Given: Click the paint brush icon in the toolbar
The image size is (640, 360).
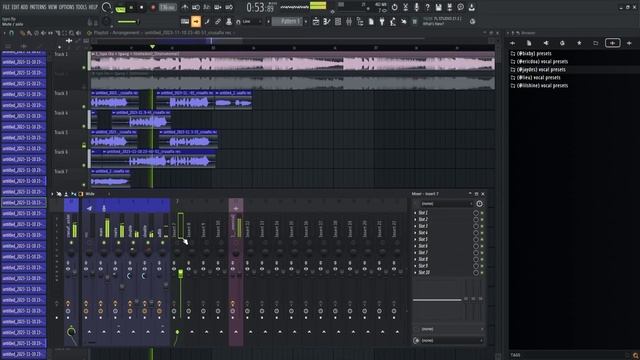Looking at the screenshot, I should 207,22.
